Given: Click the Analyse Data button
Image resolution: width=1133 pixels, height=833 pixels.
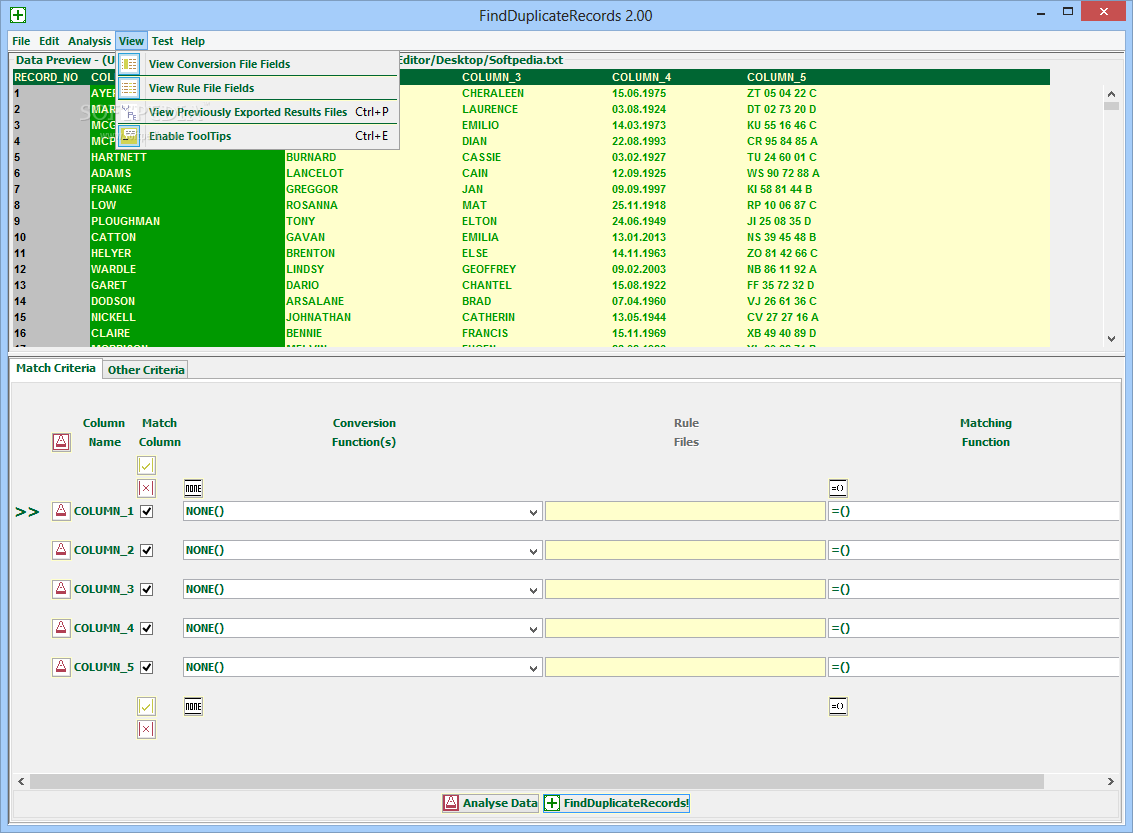Looking at the screenshot, I should 491,803.
